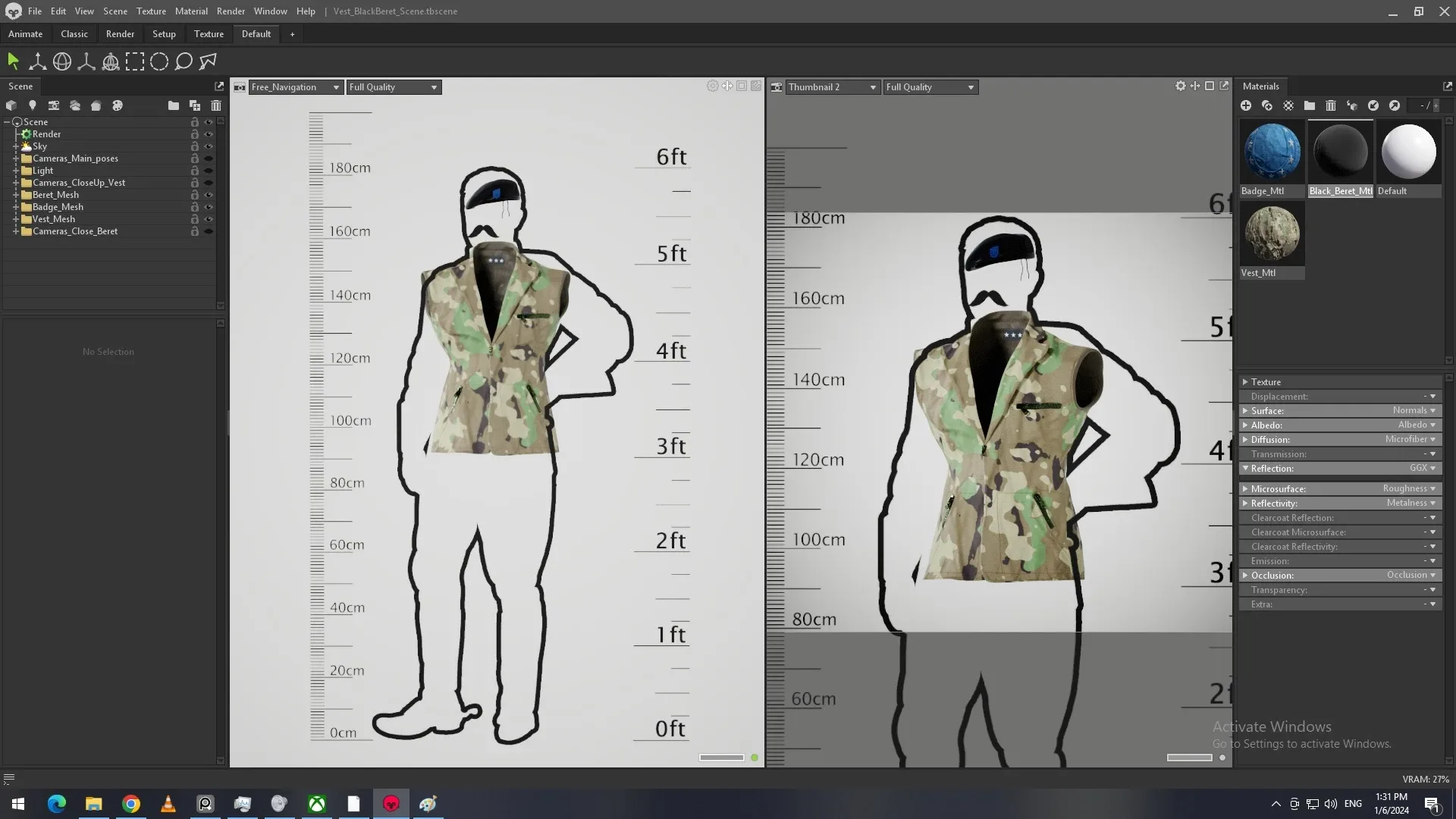Screen dimensions: 1456x819
Task: Open Windows Start menu
Action: tap(18, 804)
